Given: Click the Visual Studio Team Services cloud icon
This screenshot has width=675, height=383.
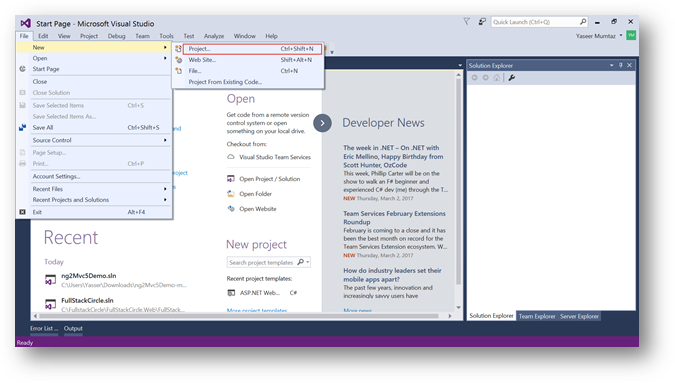Looking at the screenshot, I should pos(231,157).
